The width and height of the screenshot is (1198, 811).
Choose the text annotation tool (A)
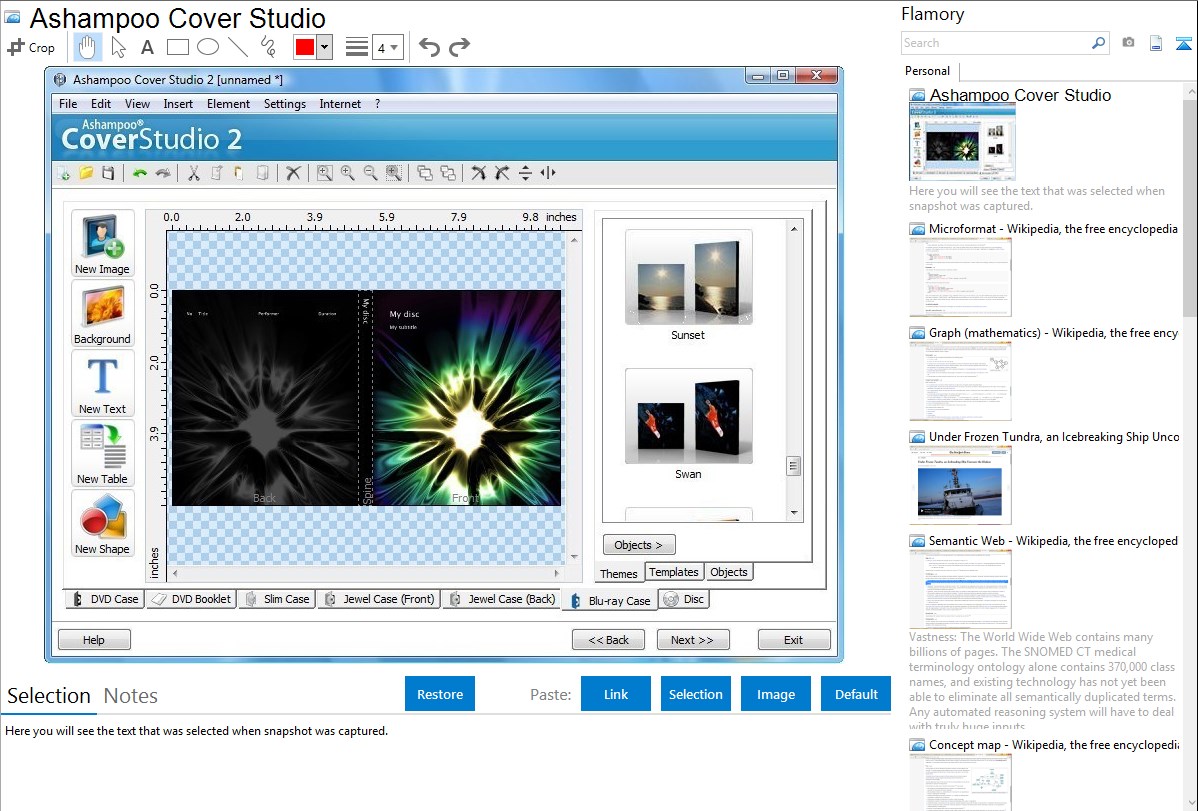[x=147, y=47]
